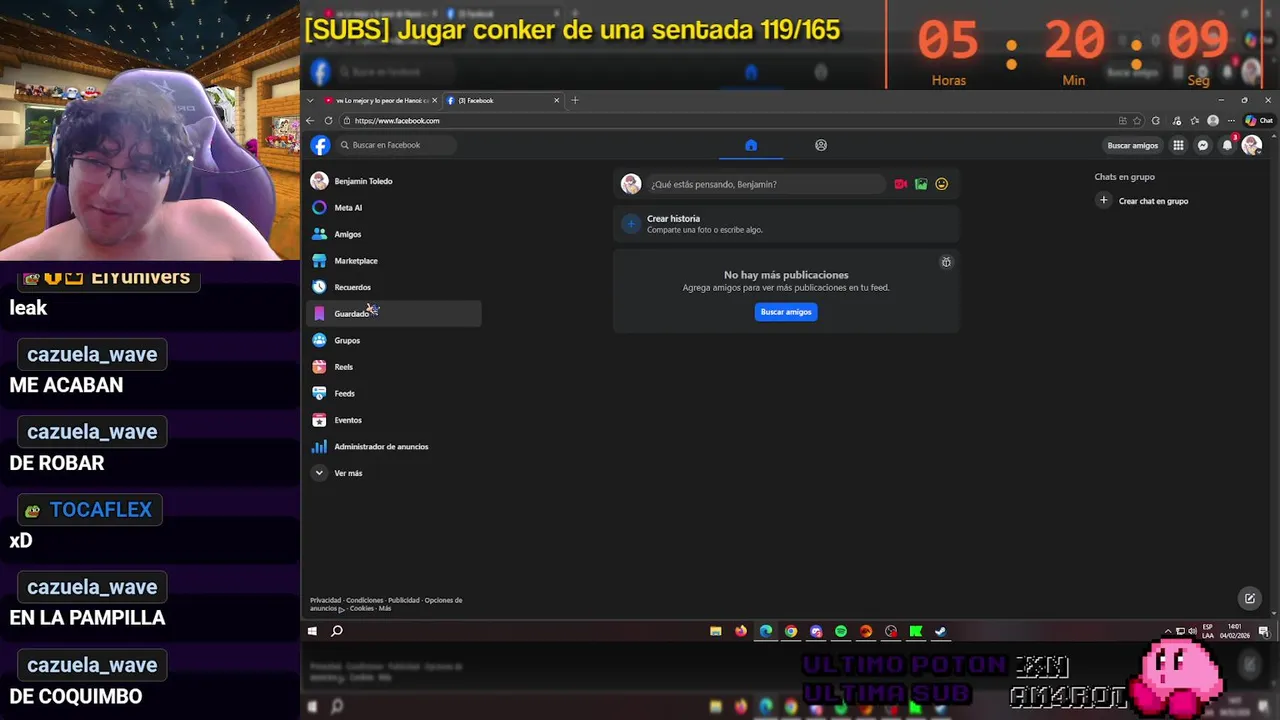Open Google Chrome from taskbar
1280x720 pixels.
791,631
